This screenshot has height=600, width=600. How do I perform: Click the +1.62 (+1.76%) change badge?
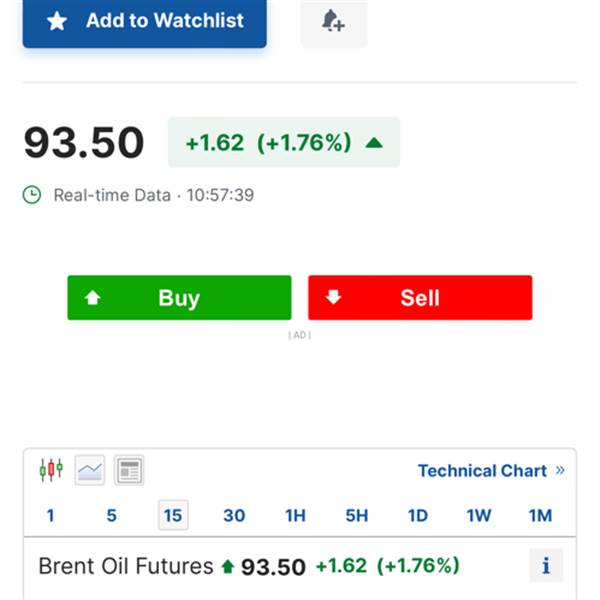[284, 142]
